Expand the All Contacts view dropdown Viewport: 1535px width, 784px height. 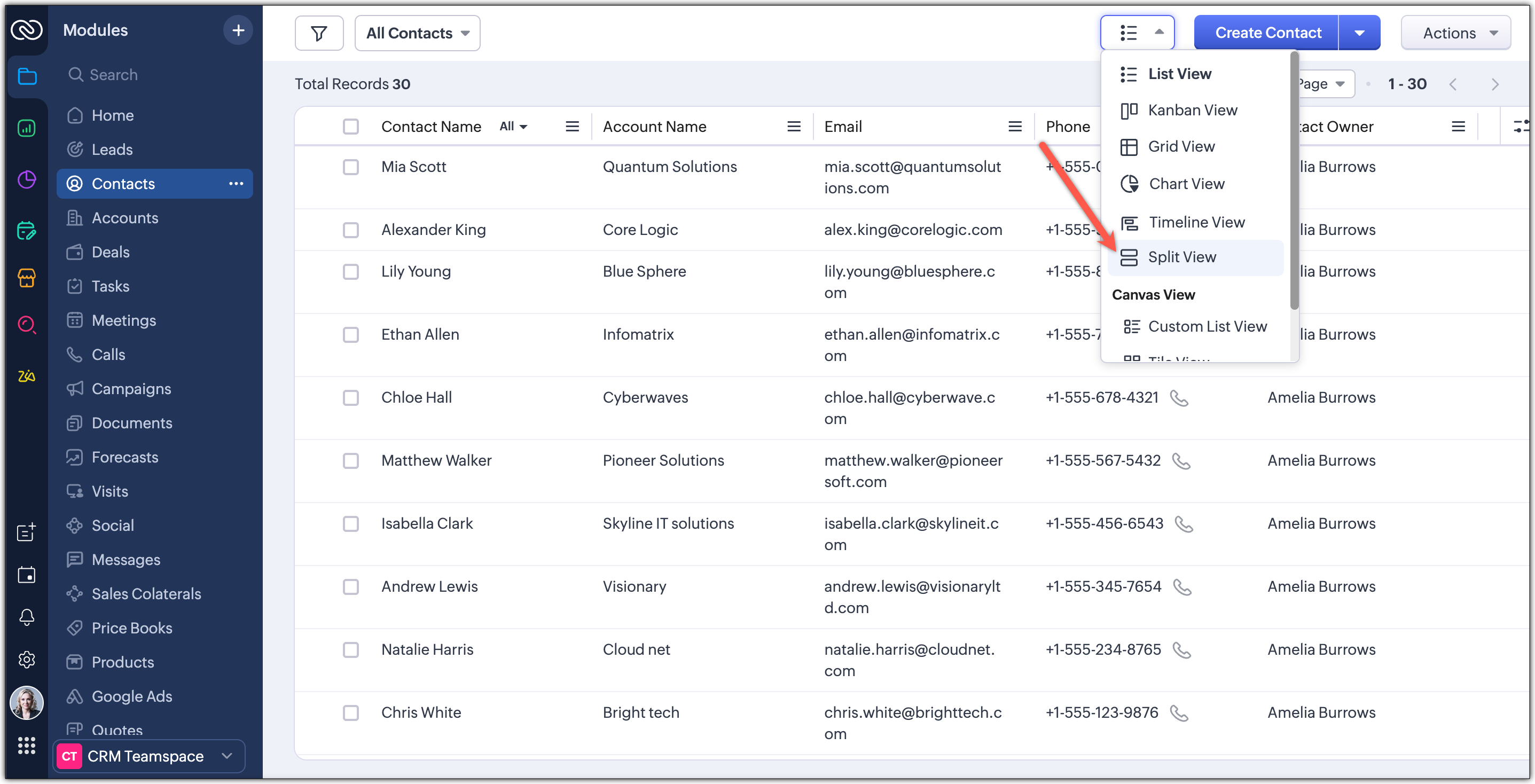(x=417, y=33)
